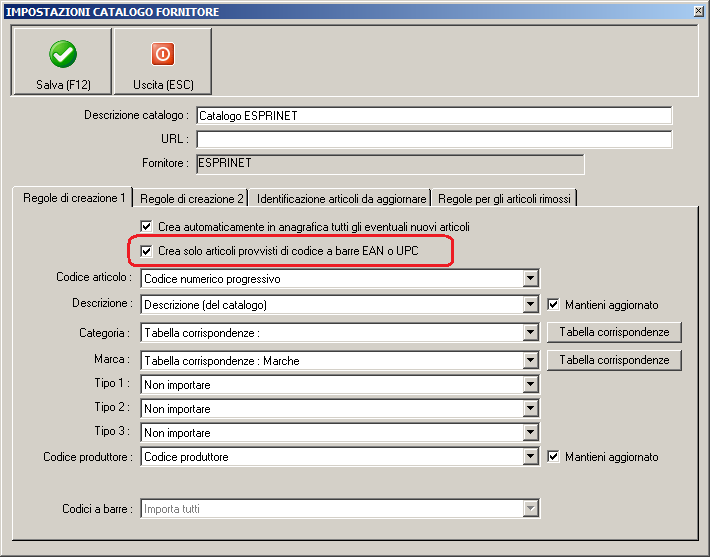Click the Fornitore ESPRINET field
The width and height of the screenshot is (710, 557).
(x=390, y=163)
